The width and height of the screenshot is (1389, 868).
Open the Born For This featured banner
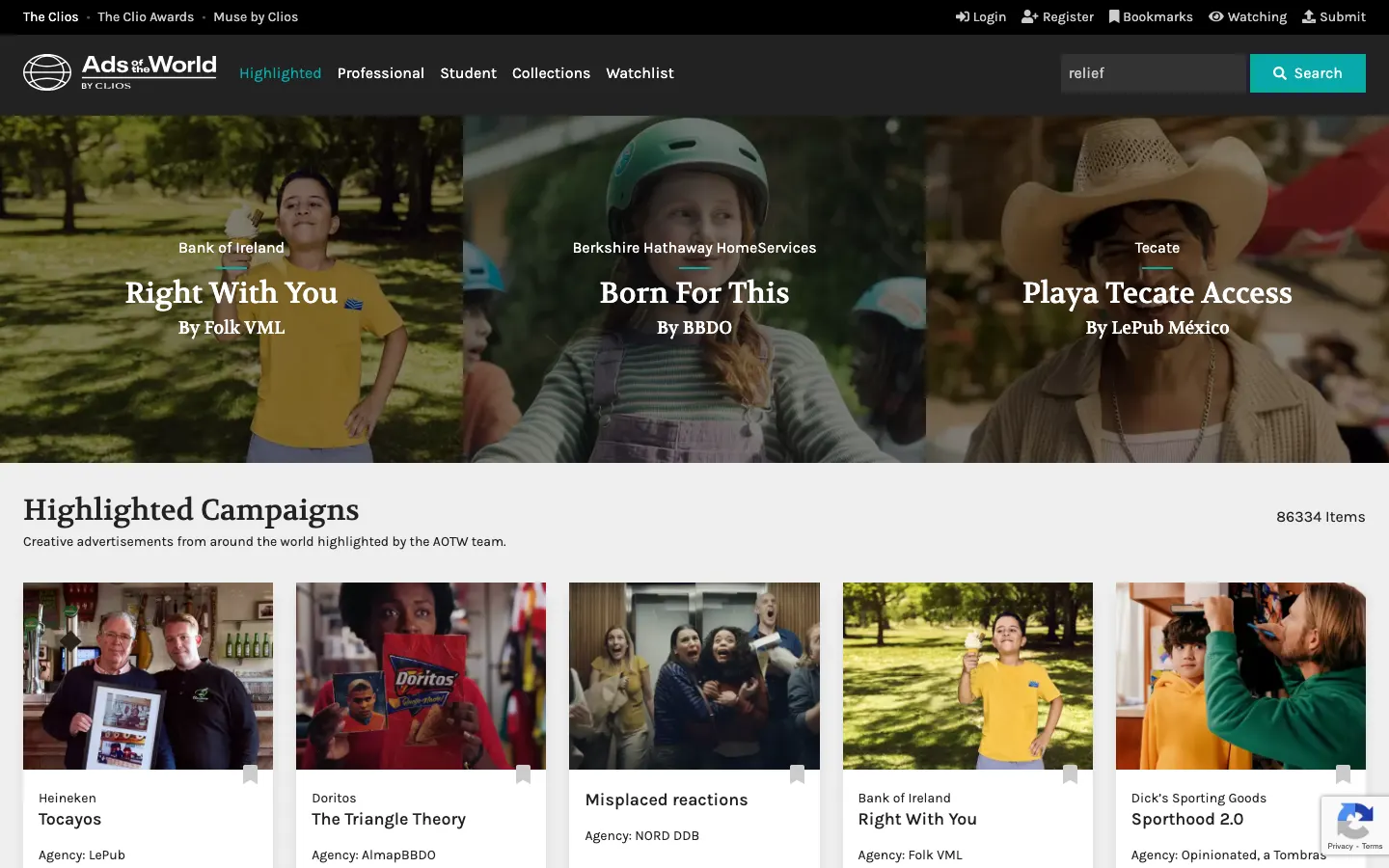tap(694, 289)
